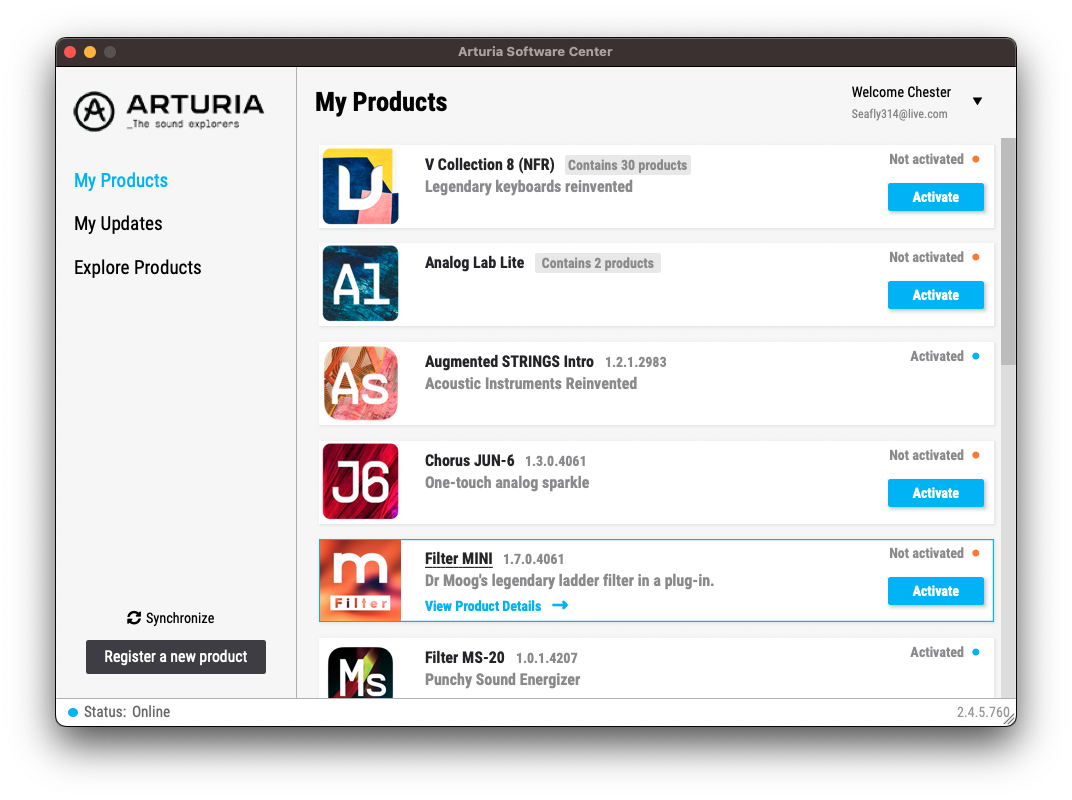Open the V Collection 8 product icon
Viewport: 1072px width, 800px height.
click(x=360, y=186)
